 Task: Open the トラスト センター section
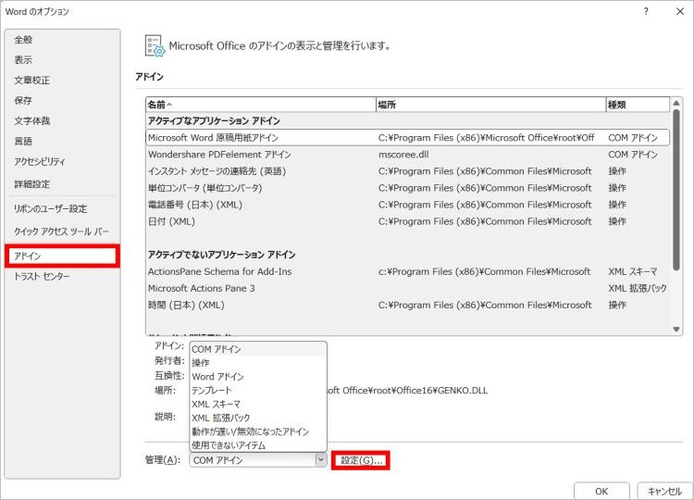[42, 276]
